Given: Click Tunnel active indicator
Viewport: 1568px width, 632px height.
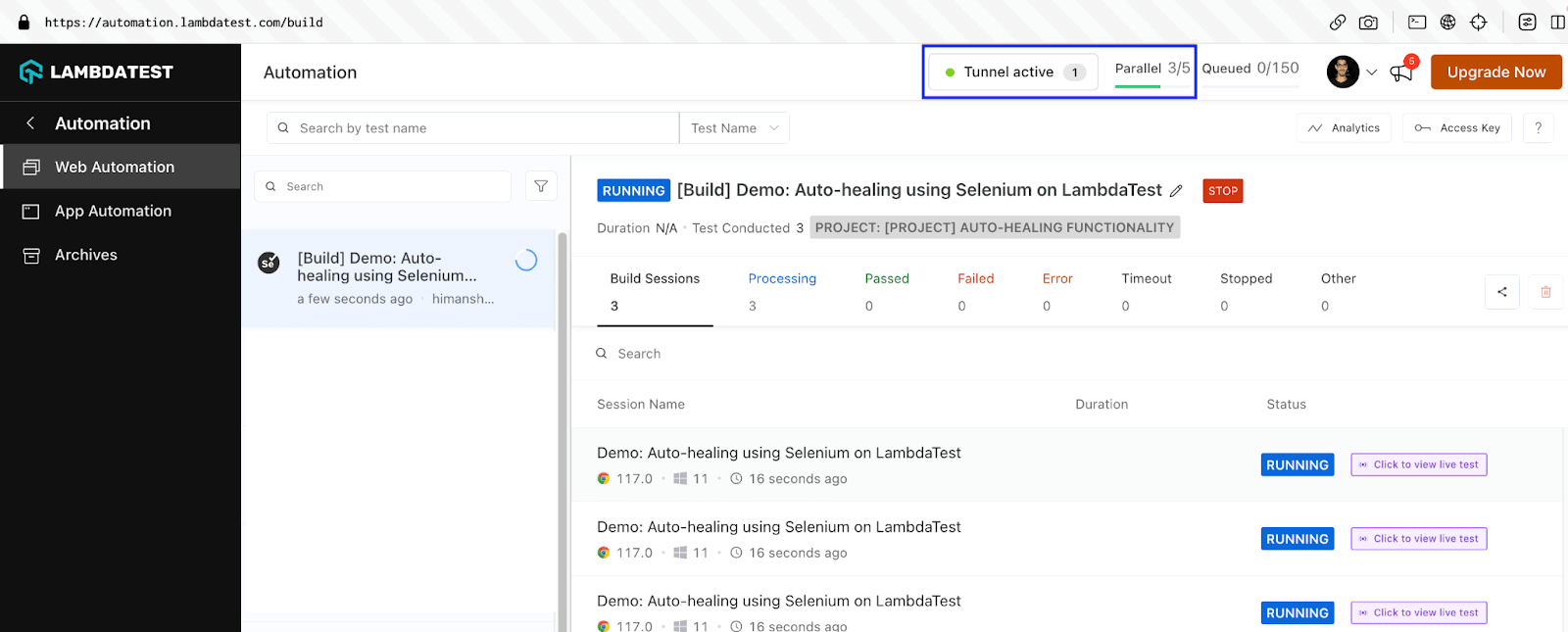Looking at the screenshot, I should pos(1013,72).
